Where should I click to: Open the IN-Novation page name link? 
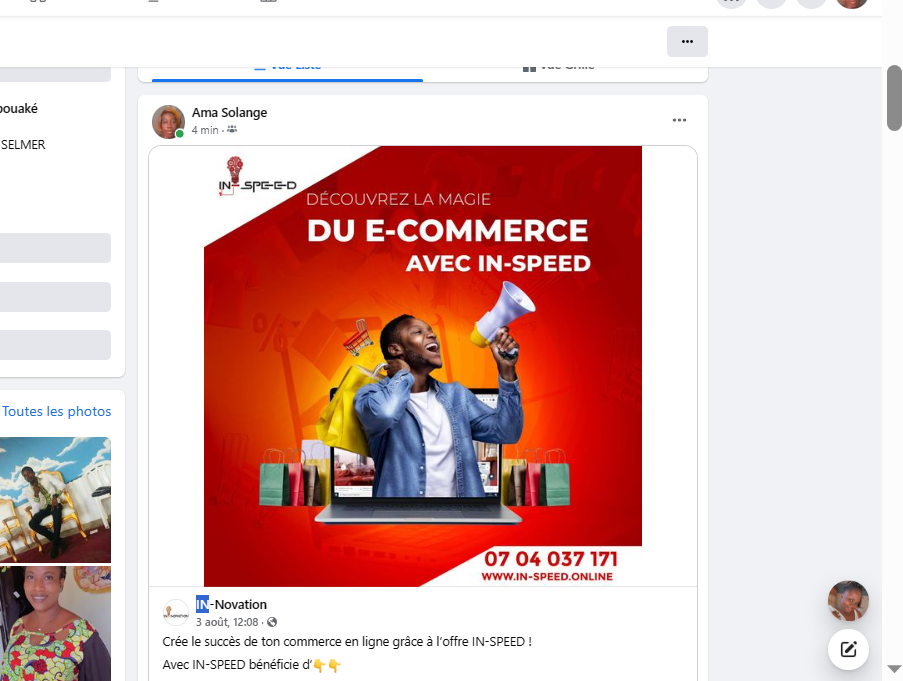(x=231, y=604)
